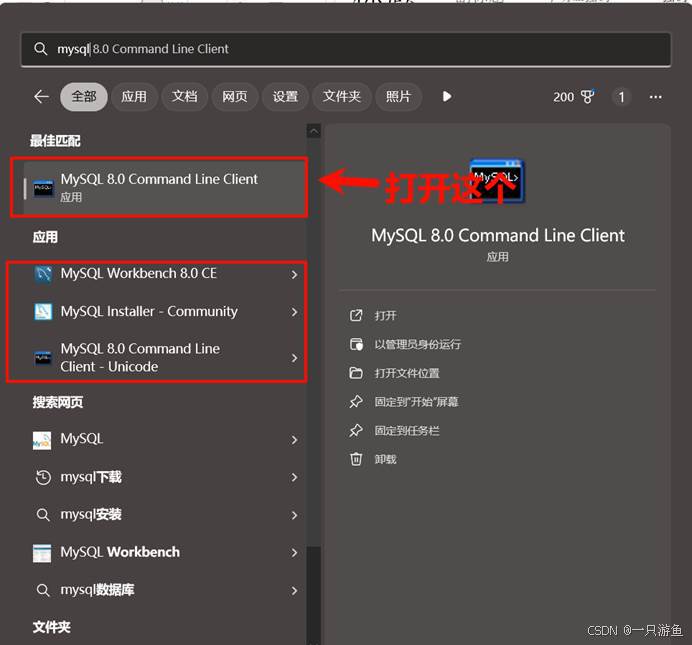Choose 以管理员身份运行
The height and width of the screenshot is (645, 692).
pyautogui.click(x=417, y=344)
